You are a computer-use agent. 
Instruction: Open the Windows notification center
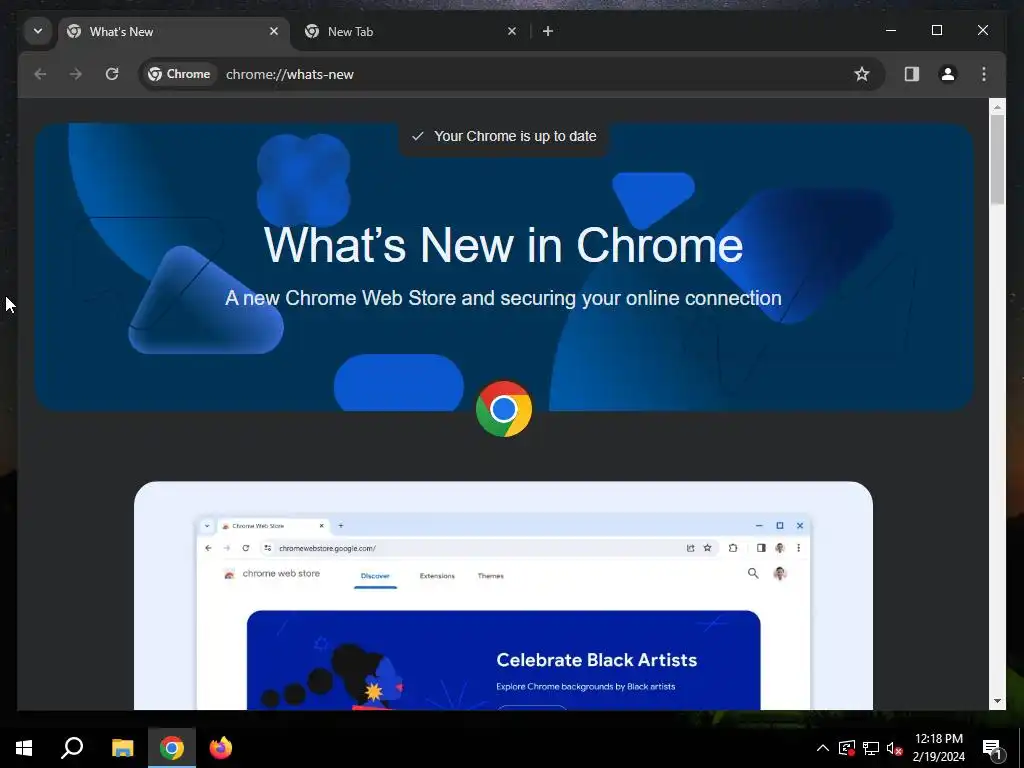tap(993, 748)
